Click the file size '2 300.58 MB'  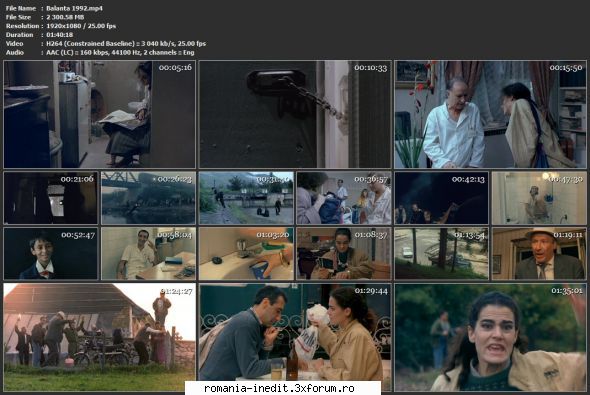[x=65, y=17]
